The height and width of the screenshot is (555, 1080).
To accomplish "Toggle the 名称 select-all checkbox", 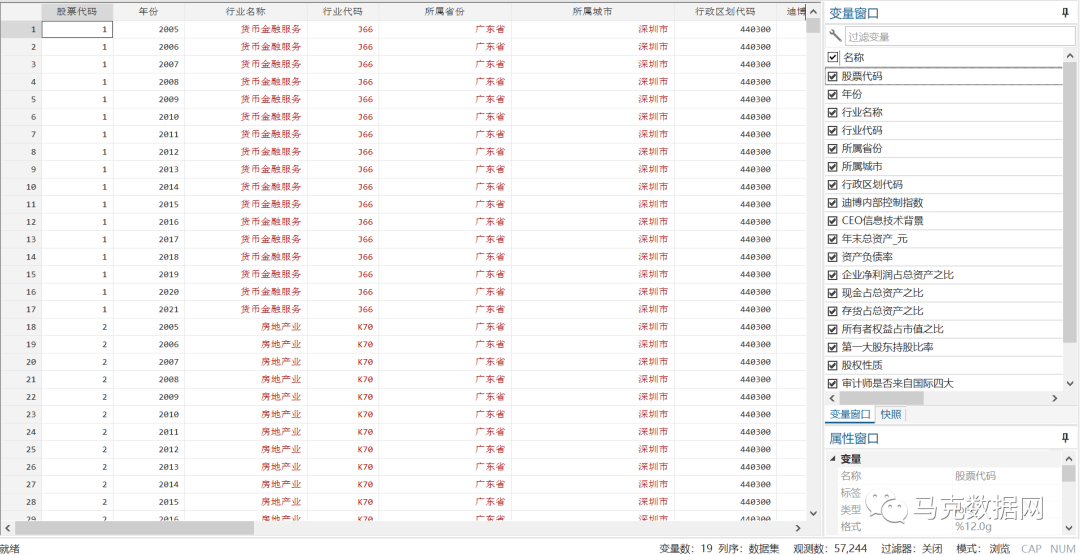I will [x=833, y=58].
